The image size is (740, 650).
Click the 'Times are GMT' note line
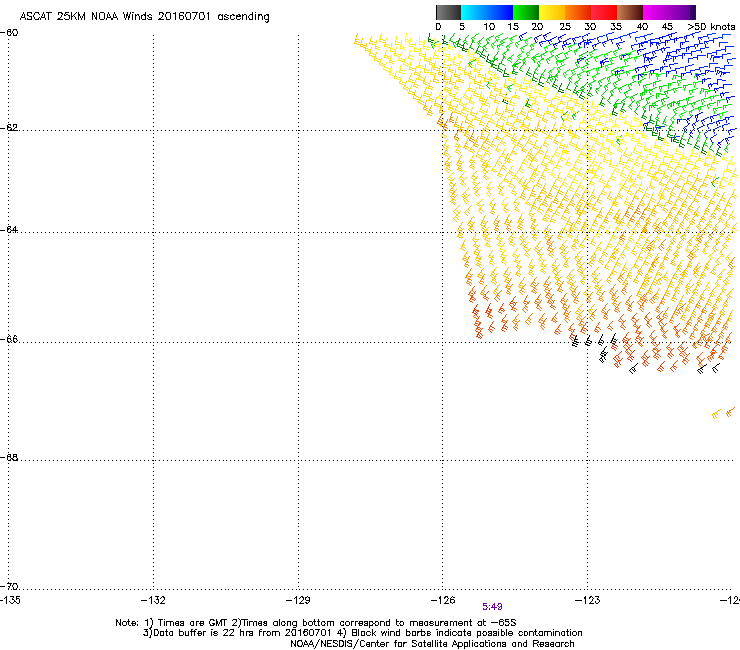(x=316, y=623)
